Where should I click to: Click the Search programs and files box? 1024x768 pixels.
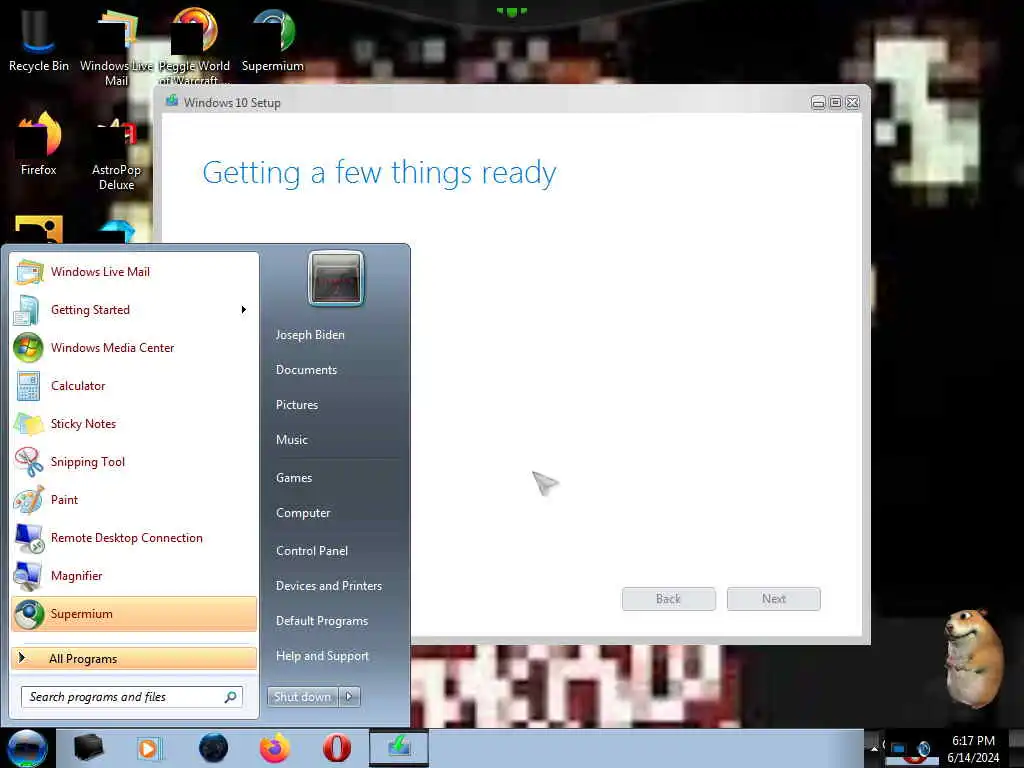point(132,697)
